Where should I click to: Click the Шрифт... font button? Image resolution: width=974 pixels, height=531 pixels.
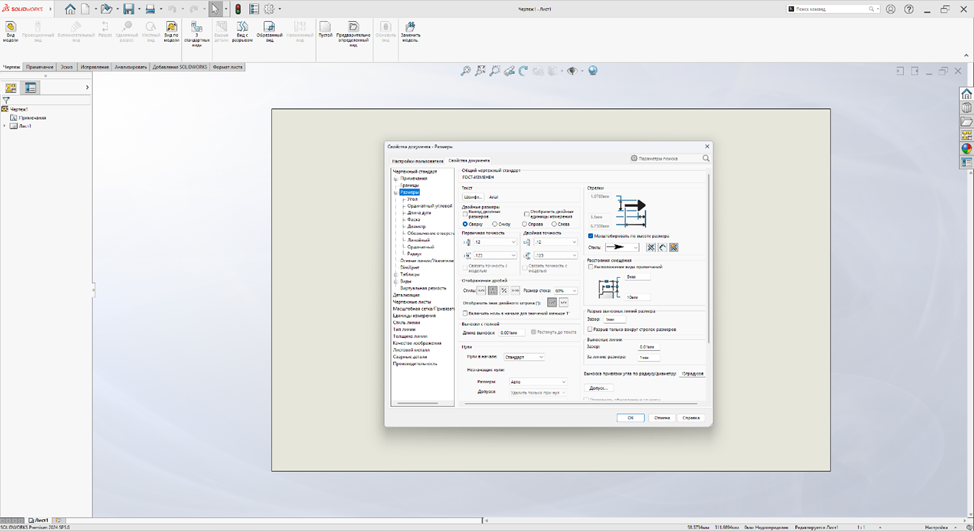pyautogui.click(x=473, y=197)
